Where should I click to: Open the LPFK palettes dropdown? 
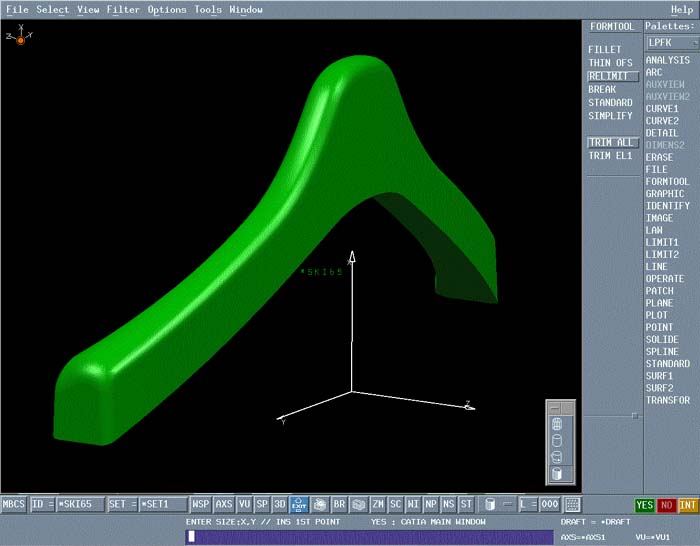click(670, 43)
